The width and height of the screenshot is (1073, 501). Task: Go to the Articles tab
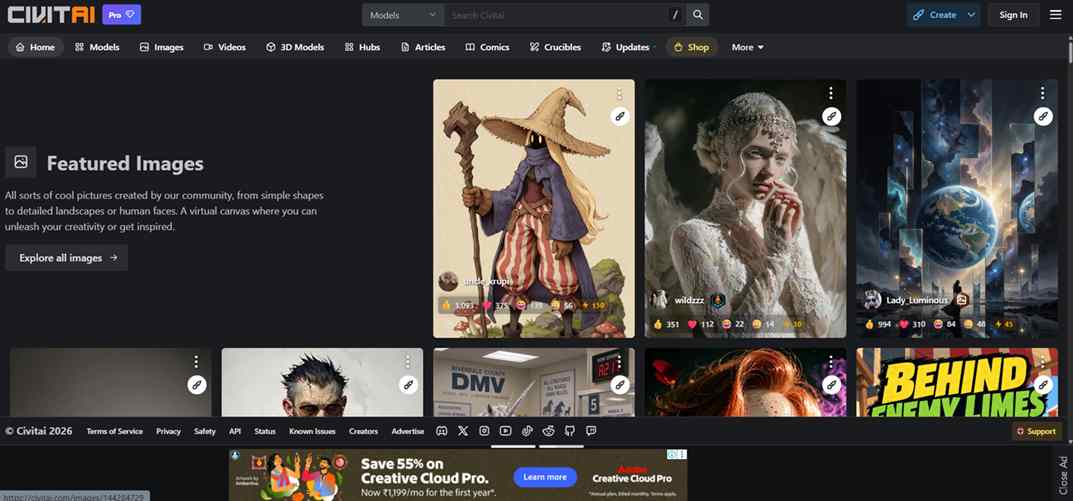[x=423, y=47]
